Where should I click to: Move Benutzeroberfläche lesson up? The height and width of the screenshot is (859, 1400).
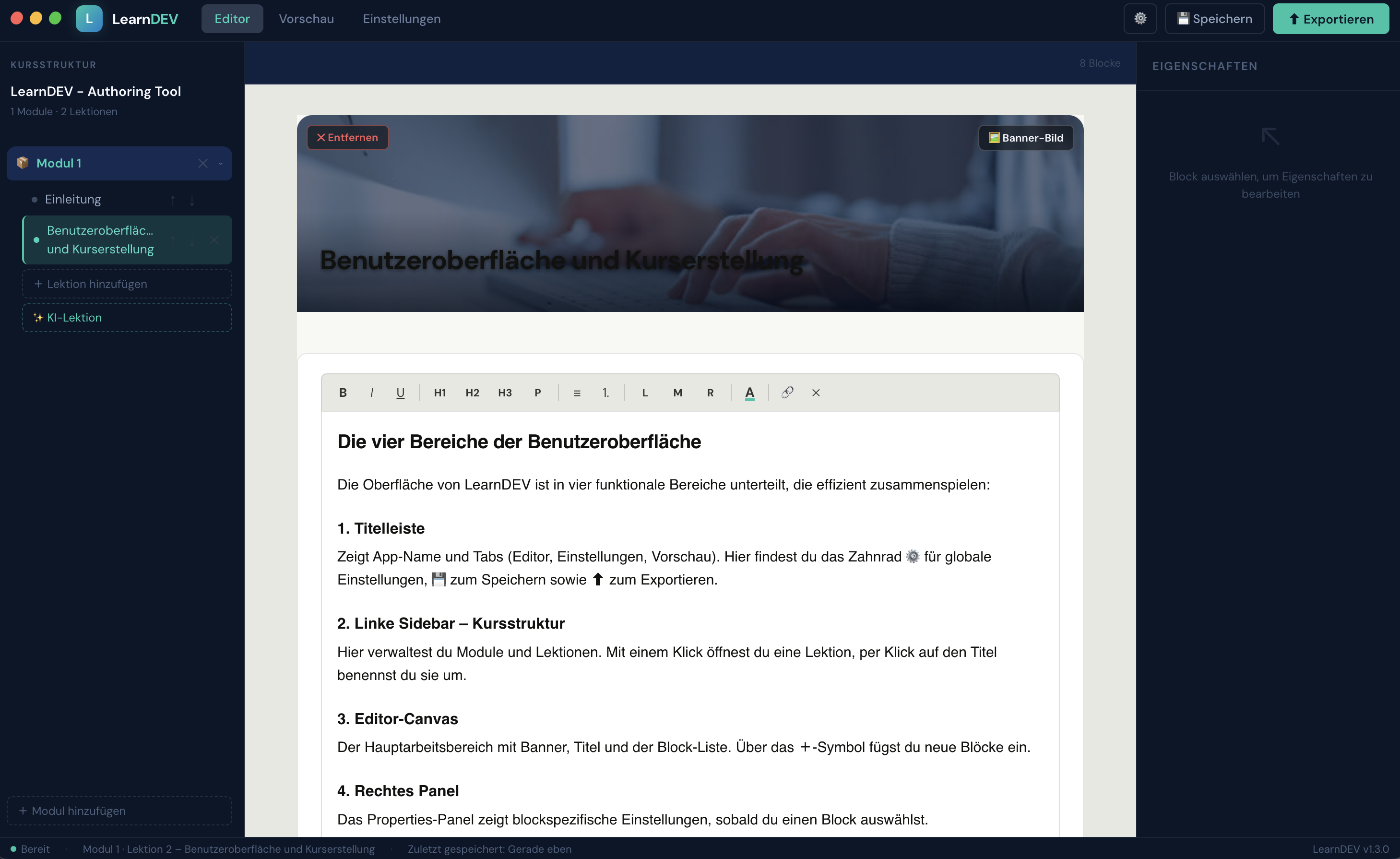(x=173, y=240)
